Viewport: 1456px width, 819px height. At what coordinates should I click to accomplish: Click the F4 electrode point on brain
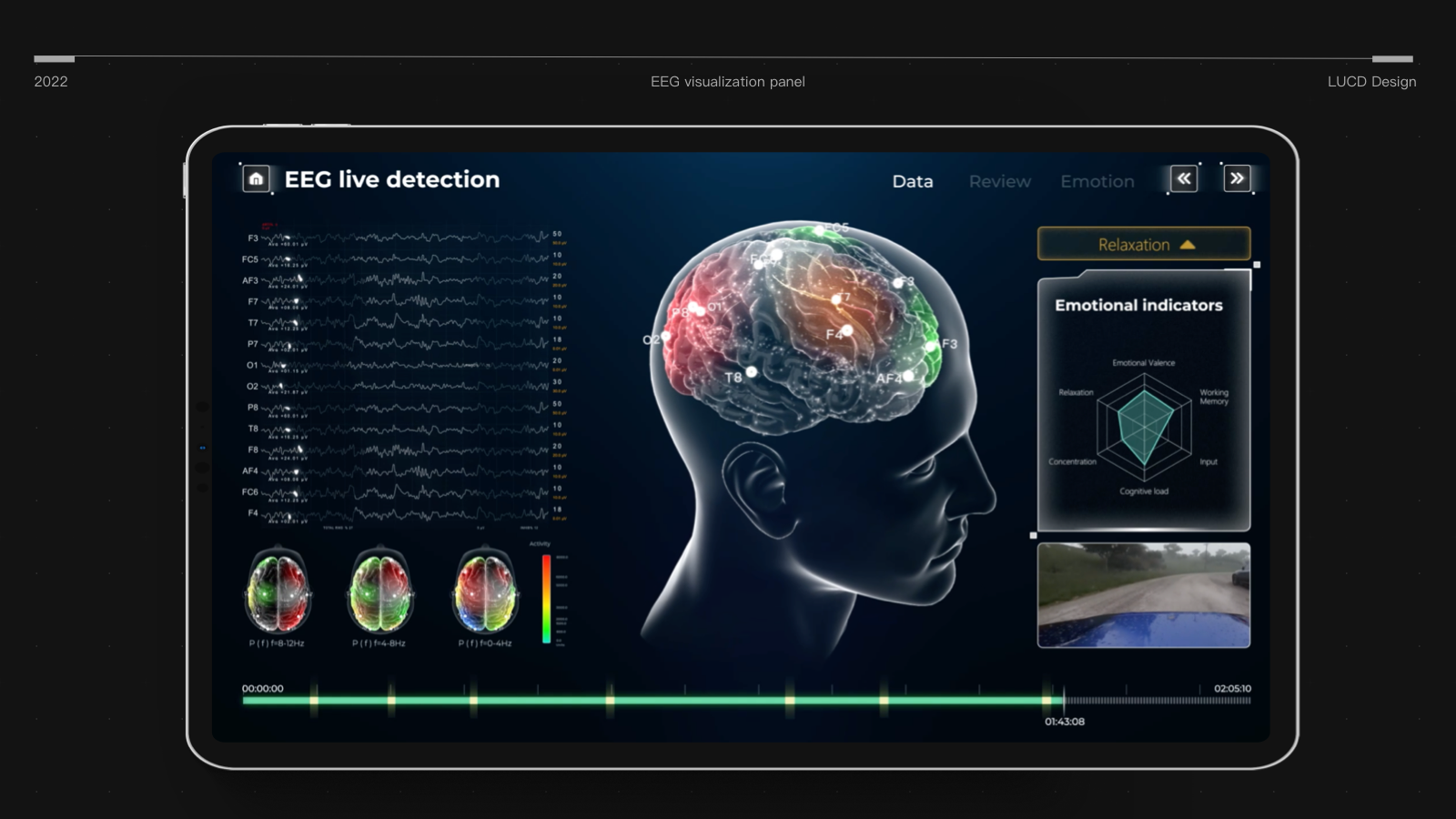847,330
